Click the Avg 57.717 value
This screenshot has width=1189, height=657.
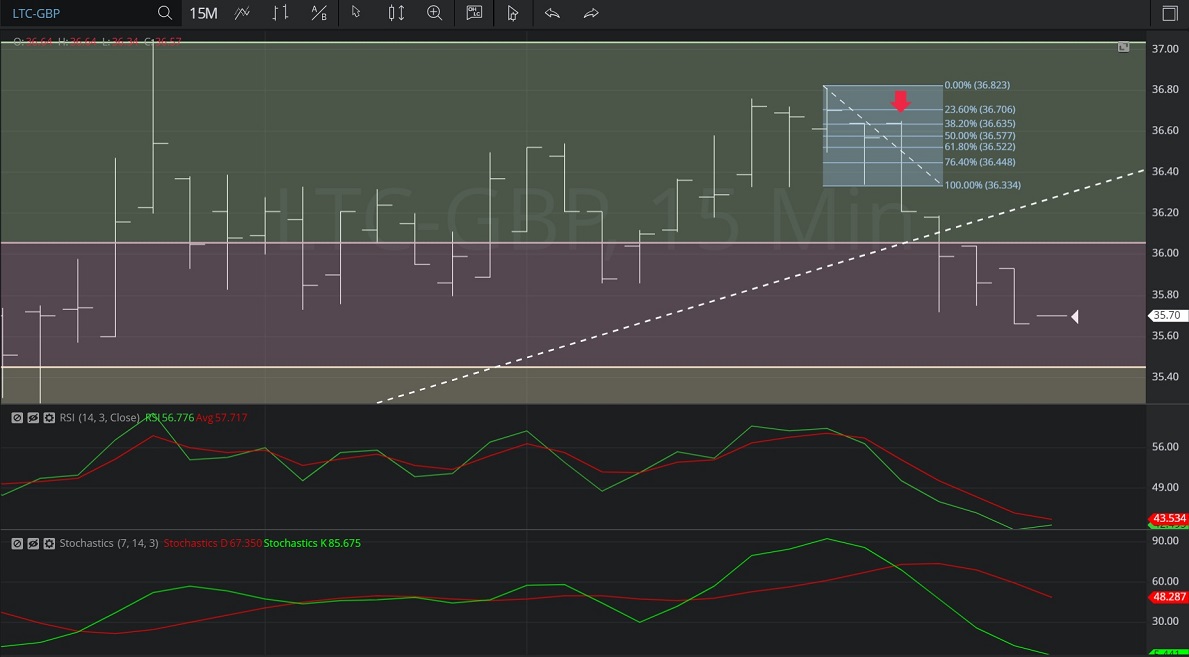pyautogui.click(x=221, y=417)
